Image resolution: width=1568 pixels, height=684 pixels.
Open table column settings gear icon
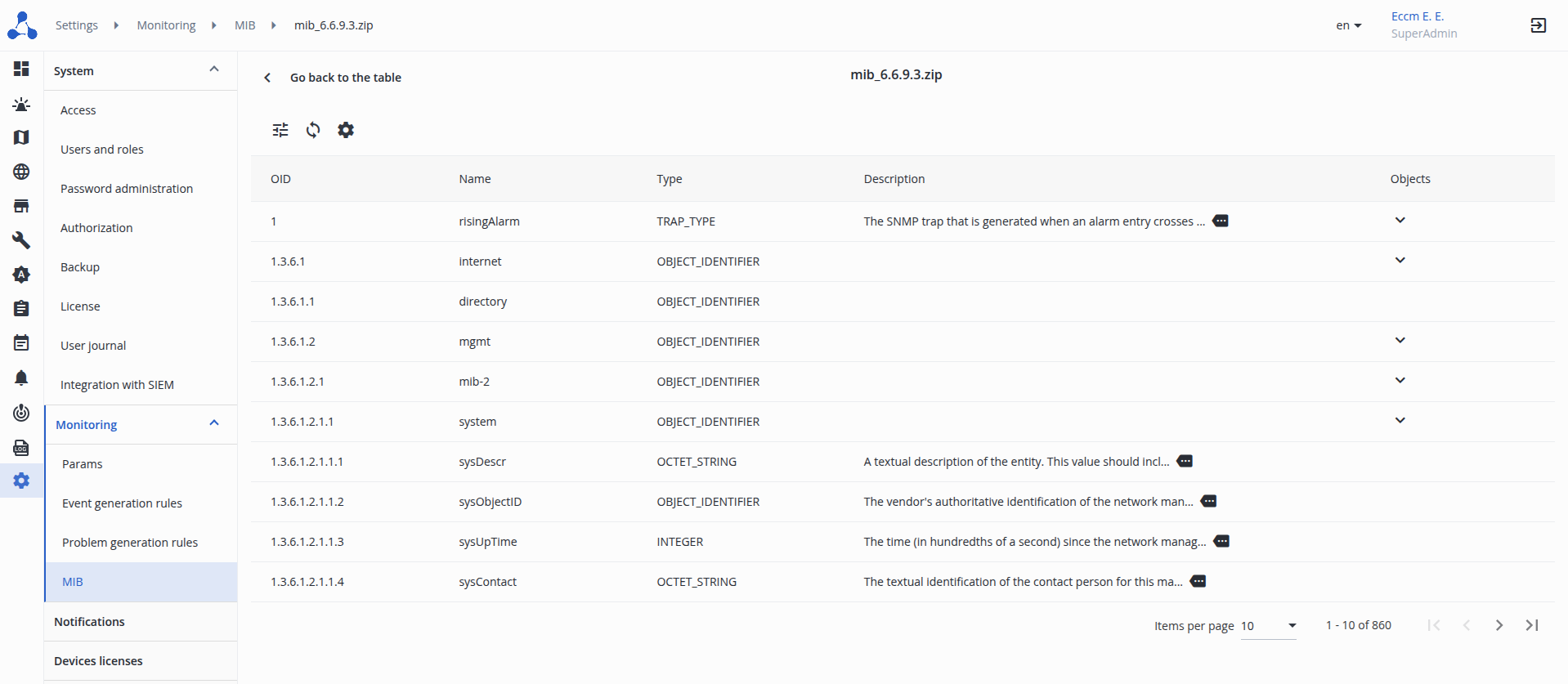click(346, 130)
